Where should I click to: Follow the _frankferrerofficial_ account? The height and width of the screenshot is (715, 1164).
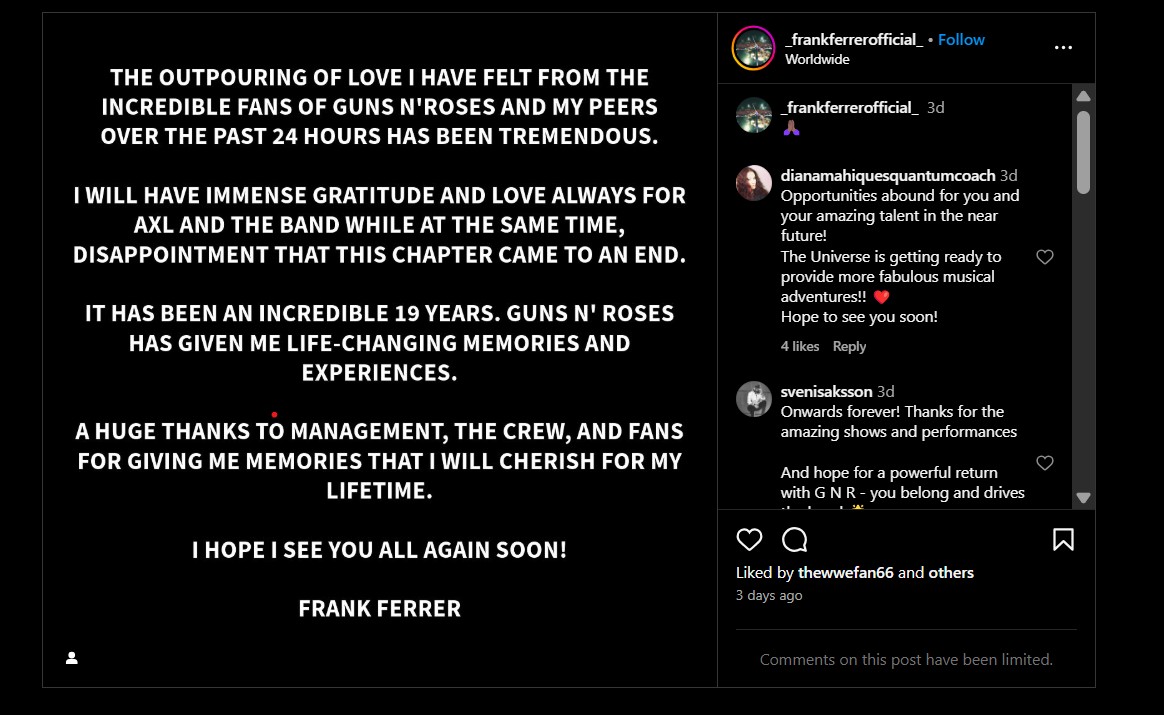coord(961,40)
